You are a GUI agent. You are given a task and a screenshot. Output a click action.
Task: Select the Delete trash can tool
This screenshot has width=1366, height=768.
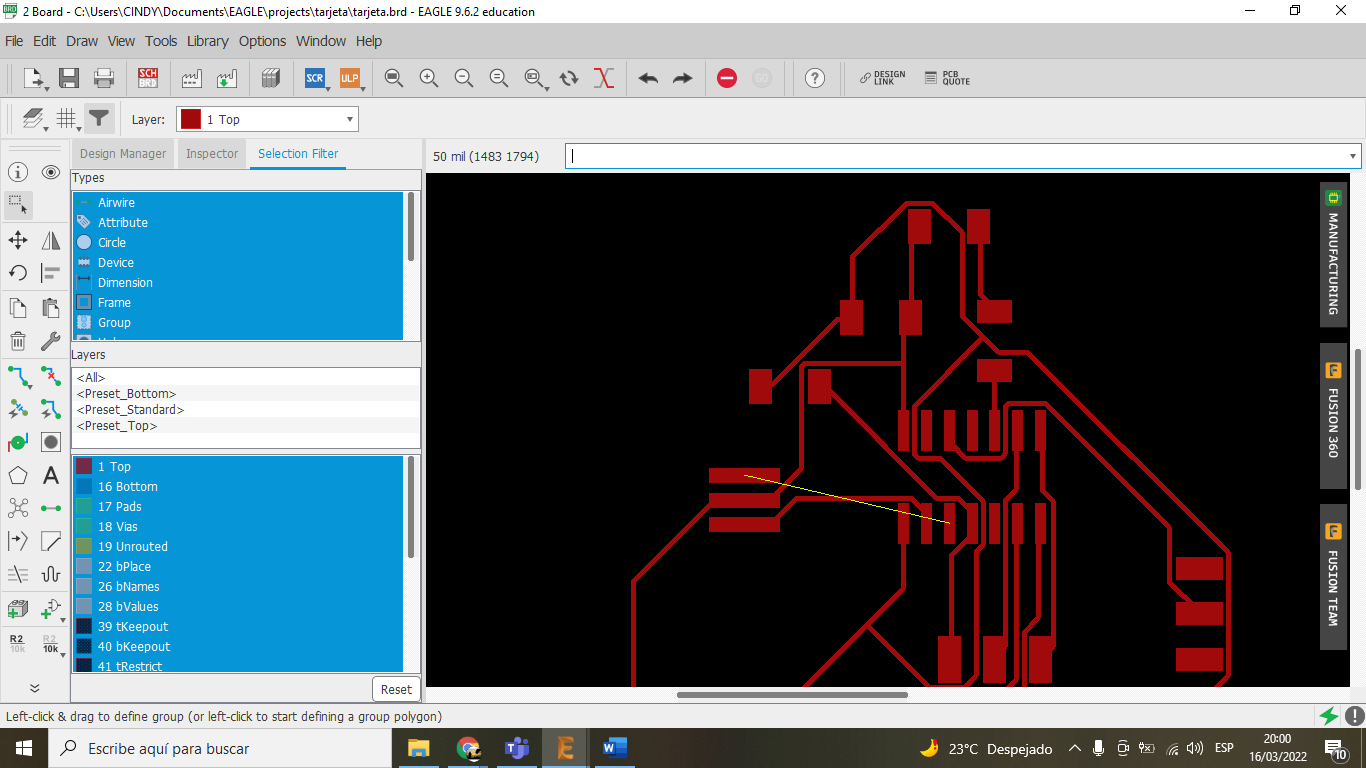pyautogui.click(x=18, y=342)
